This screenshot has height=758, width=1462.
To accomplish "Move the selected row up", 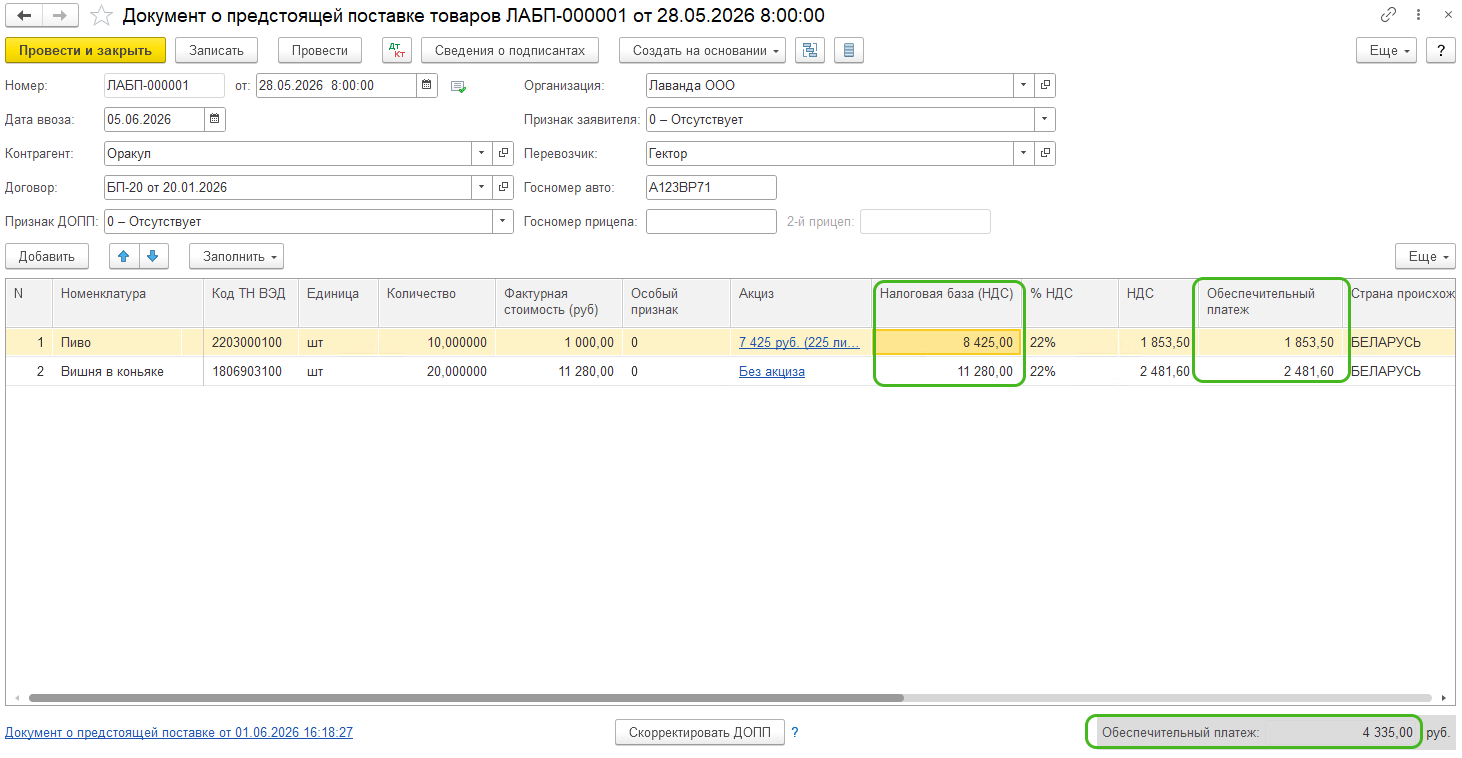I will click(x=123, y=257).
